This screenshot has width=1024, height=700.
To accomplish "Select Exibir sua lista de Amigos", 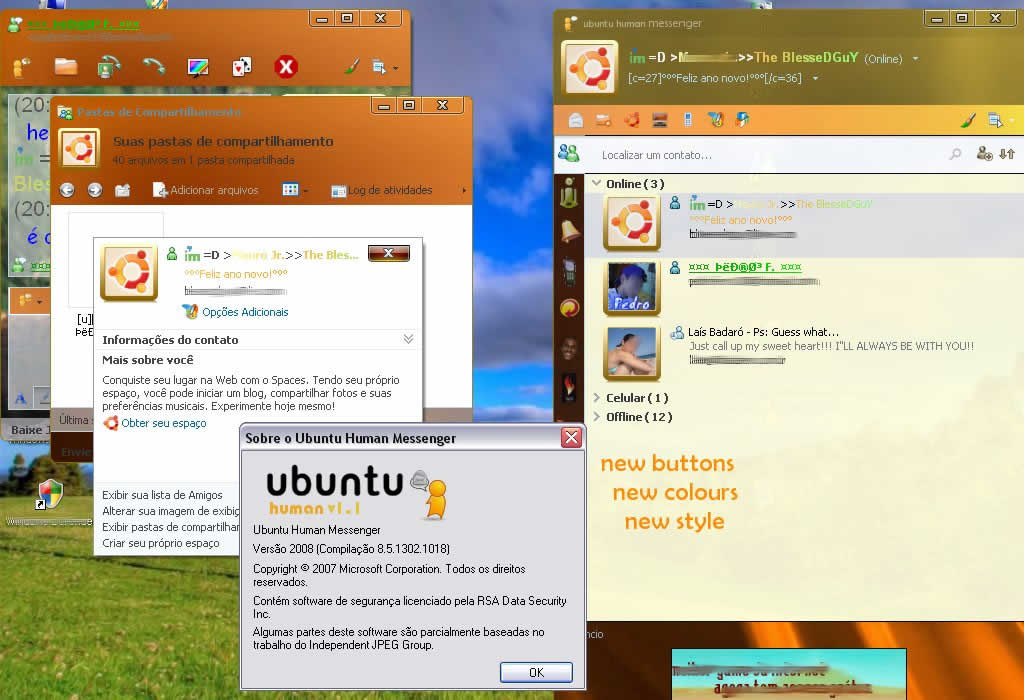I will pos(162,495).
